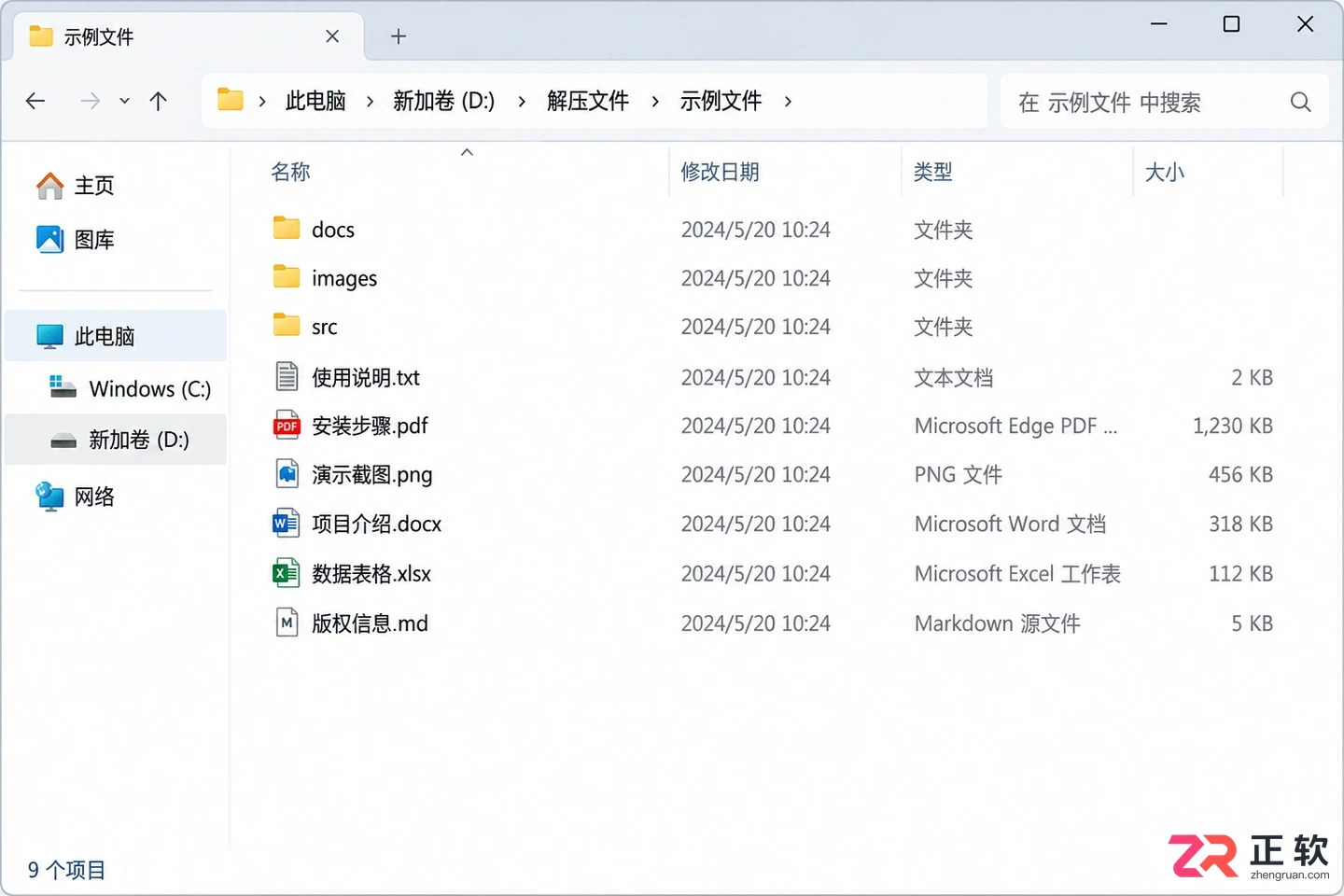Image resolution: width=1344 pixels, height=896 pixels.
Task: Select 此电脑 in navigation pane
Action: 116,336
